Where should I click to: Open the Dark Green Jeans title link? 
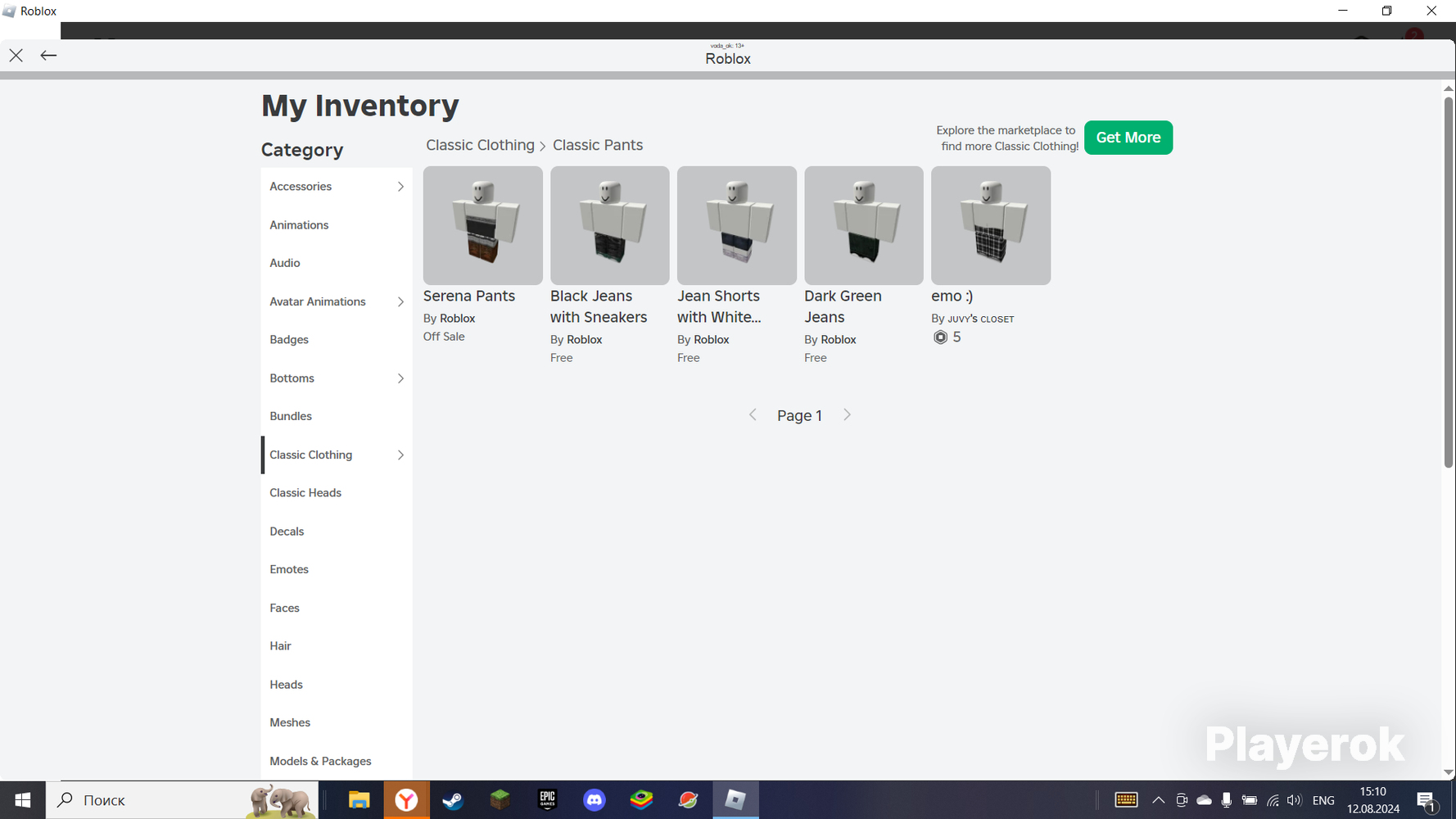point(843,307)
